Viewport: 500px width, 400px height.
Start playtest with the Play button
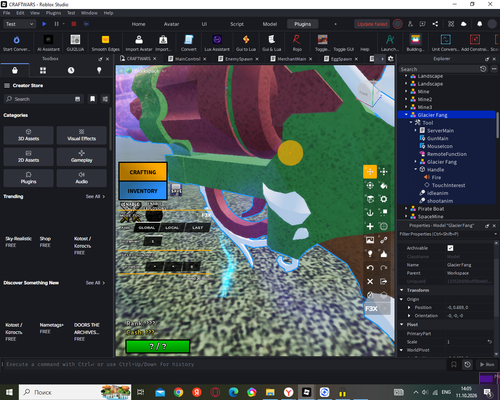click(x=44, y=24)
